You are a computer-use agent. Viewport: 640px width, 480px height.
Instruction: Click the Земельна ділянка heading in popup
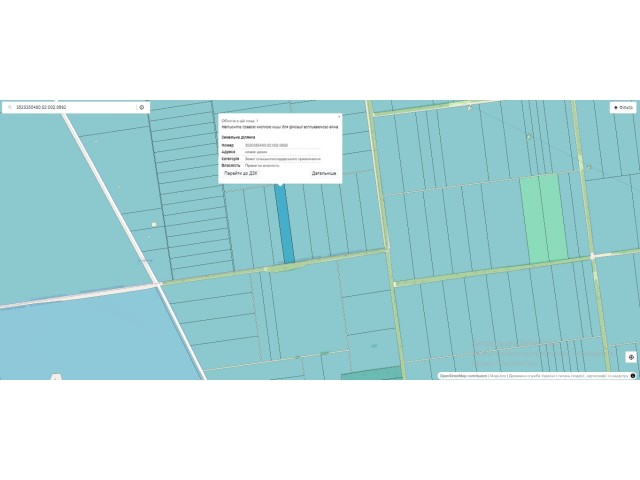pyautogui.click(x=238, y=138)
